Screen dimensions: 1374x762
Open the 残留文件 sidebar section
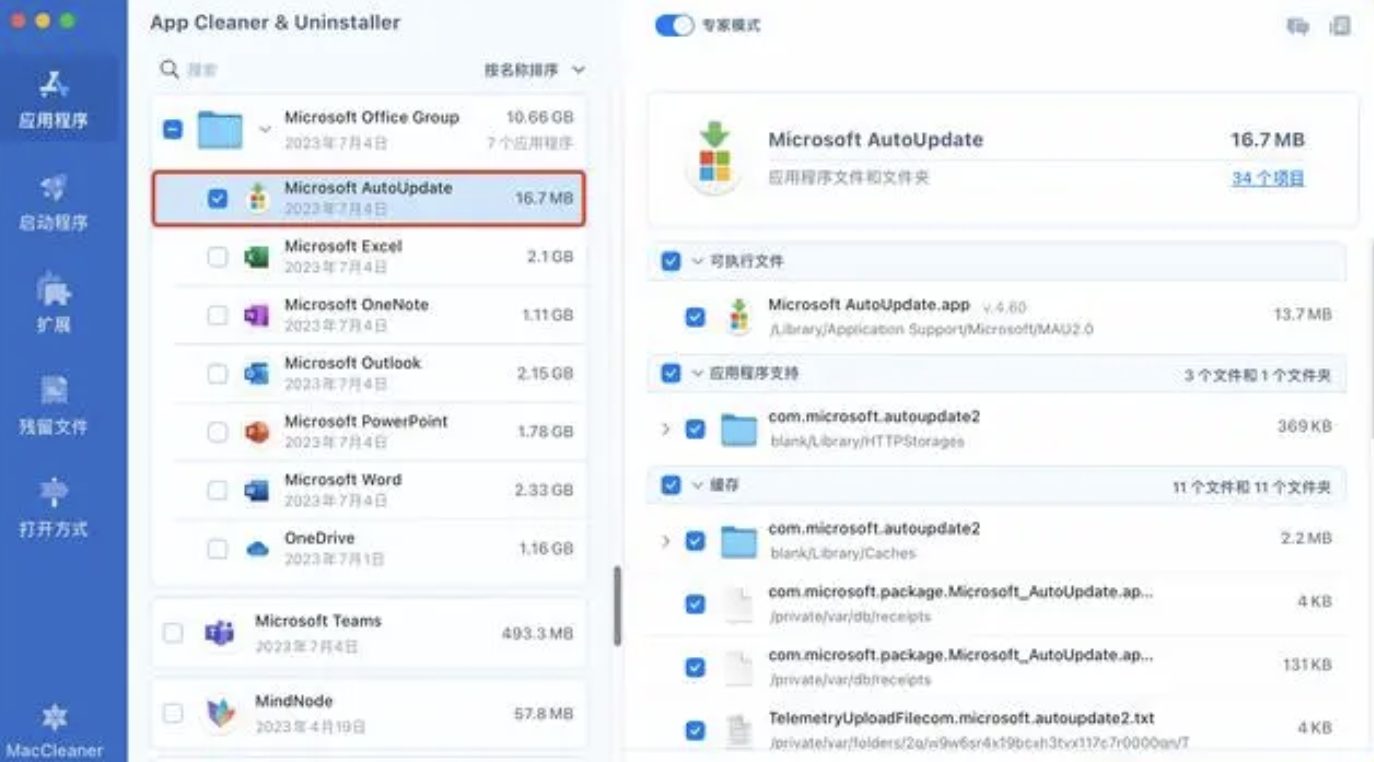click(x=54, y=407)
